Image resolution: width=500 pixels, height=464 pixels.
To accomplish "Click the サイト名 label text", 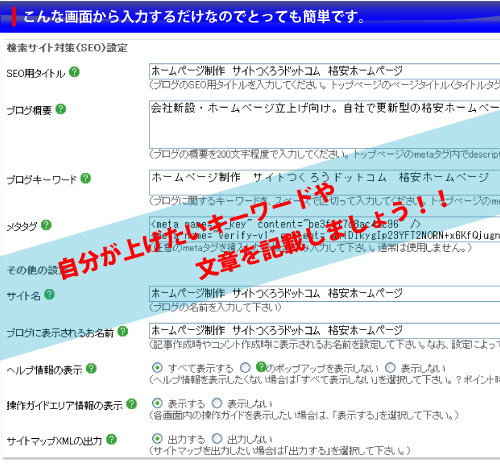I will tap(24, 295).
